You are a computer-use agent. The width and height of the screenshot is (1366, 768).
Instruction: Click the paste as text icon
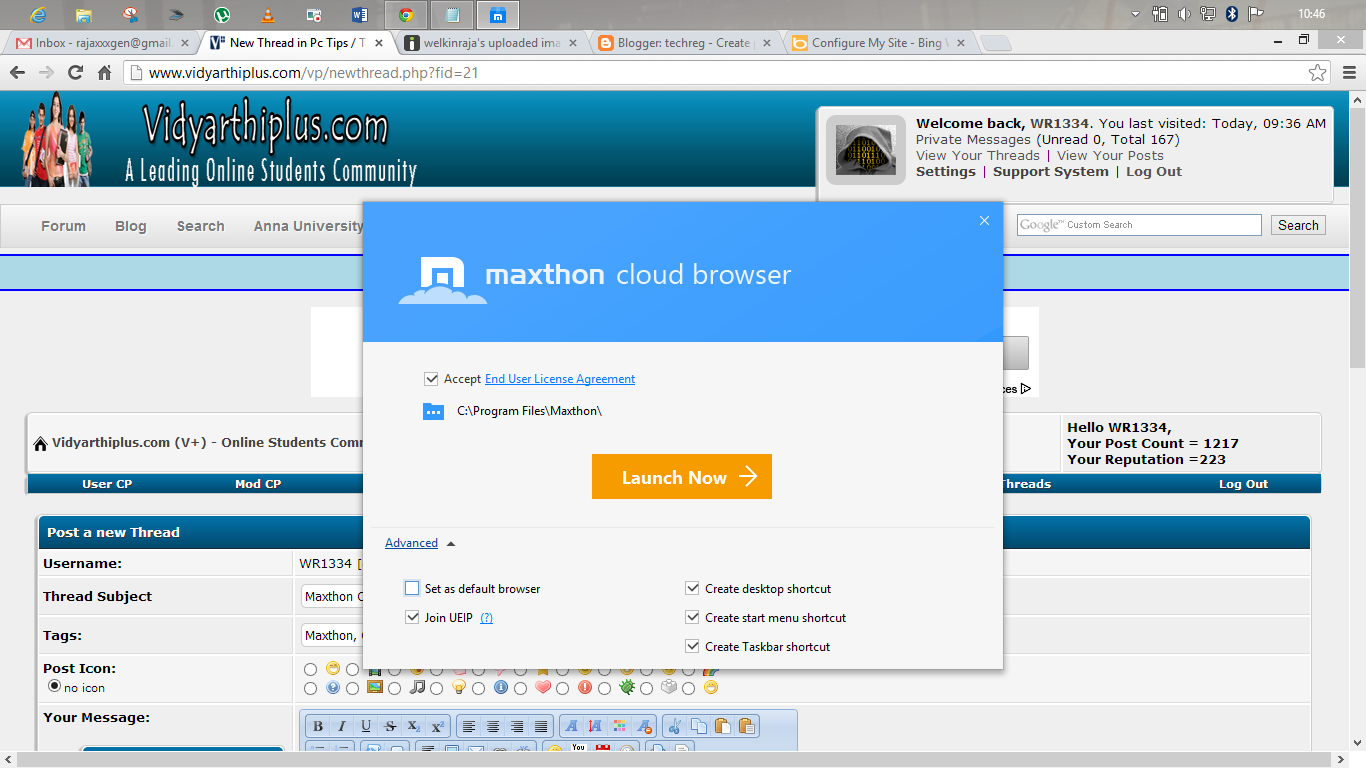[x=747, y=727]
